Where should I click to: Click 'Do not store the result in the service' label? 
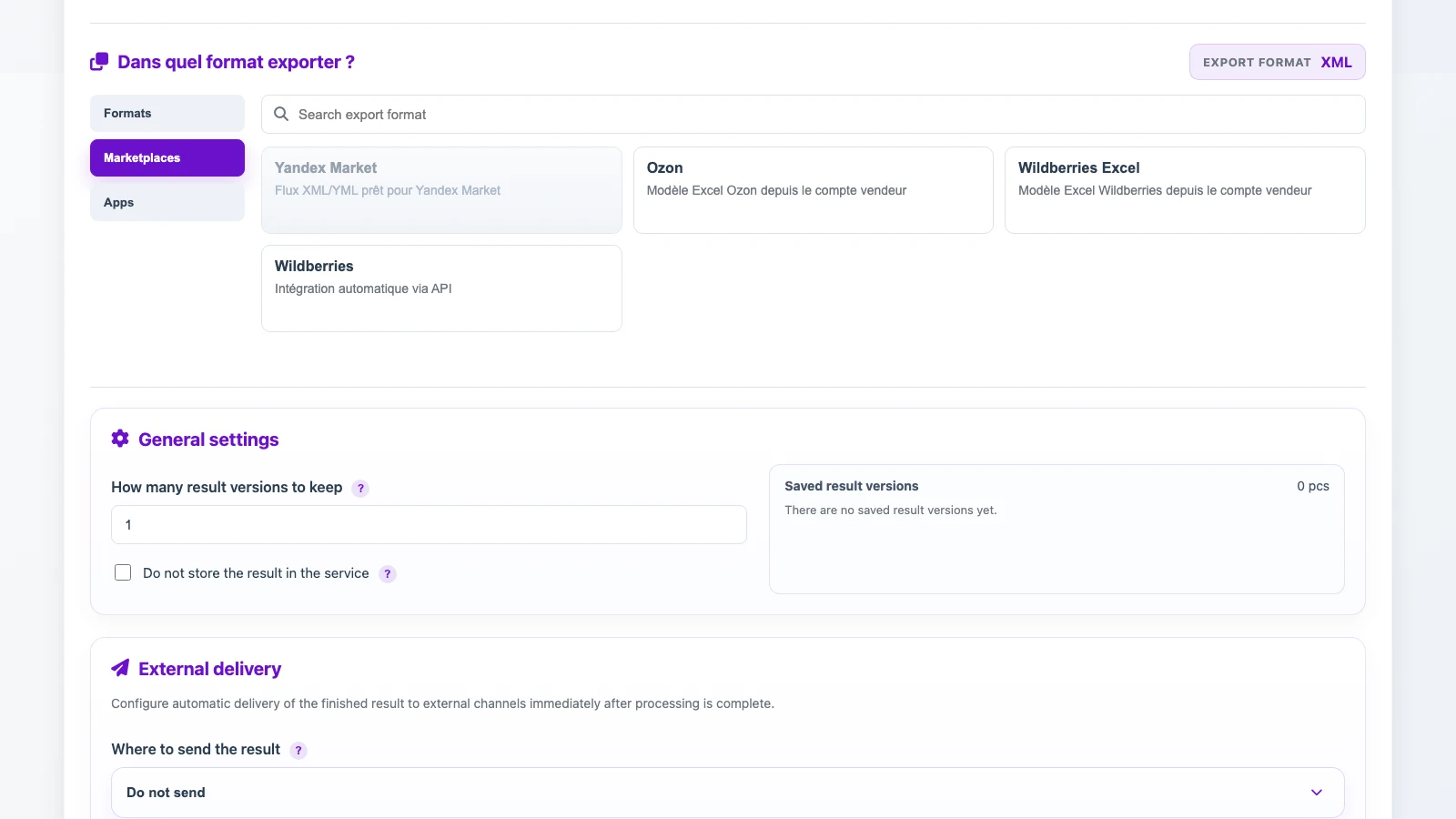256,573
